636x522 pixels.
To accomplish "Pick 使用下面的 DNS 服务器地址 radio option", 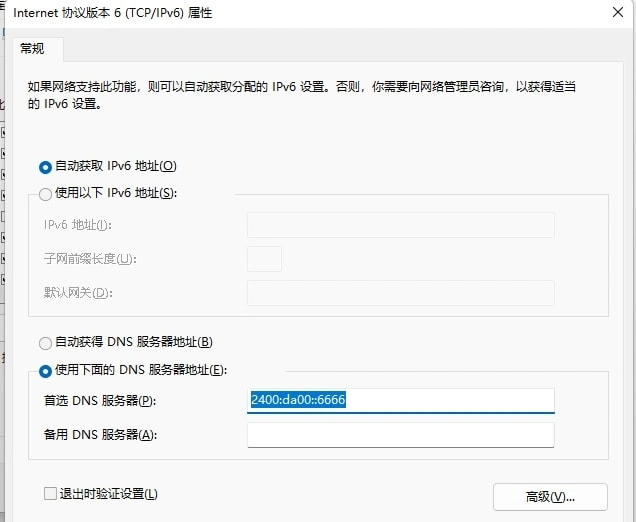I will (45, 371).
